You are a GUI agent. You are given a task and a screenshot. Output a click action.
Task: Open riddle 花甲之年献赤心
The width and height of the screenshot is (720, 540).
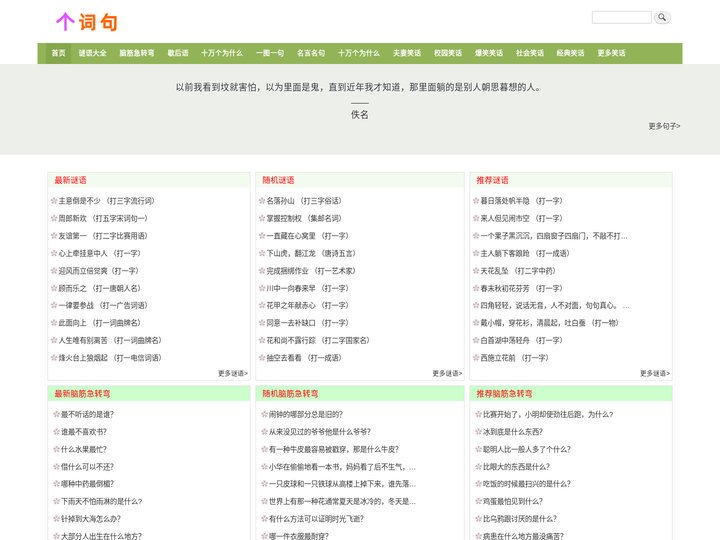[x=308, y=305]
